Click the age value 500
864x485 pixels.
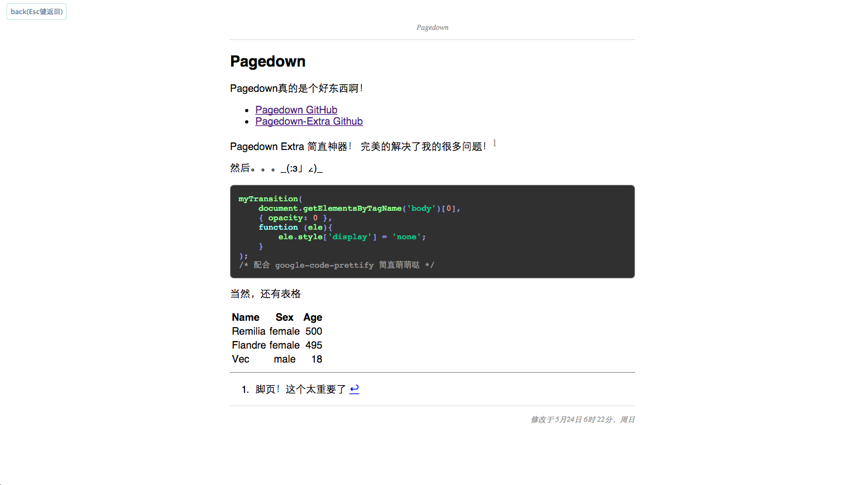(314, 331)
